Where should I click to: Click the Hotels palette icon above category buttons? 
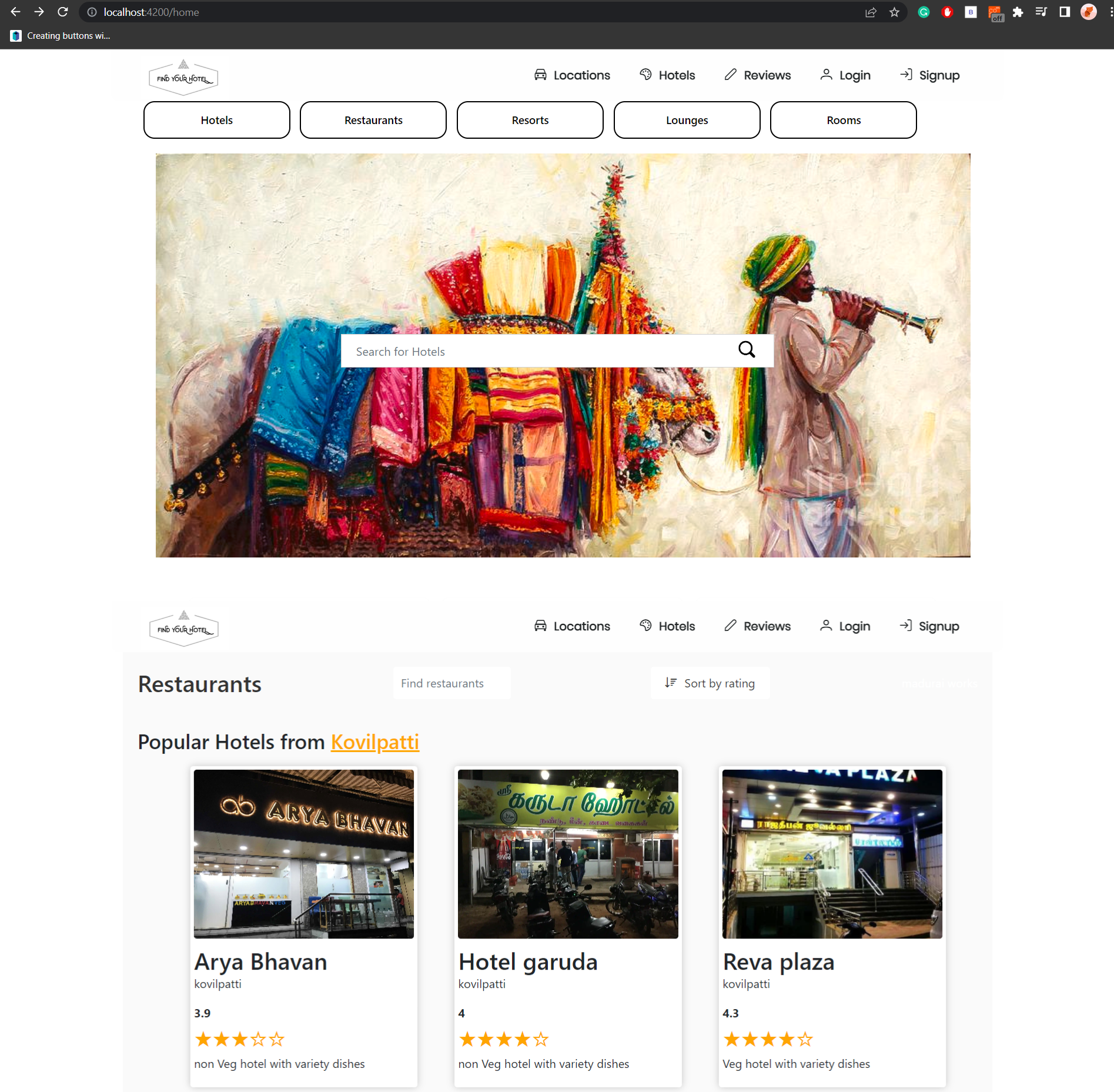[645, 75]
